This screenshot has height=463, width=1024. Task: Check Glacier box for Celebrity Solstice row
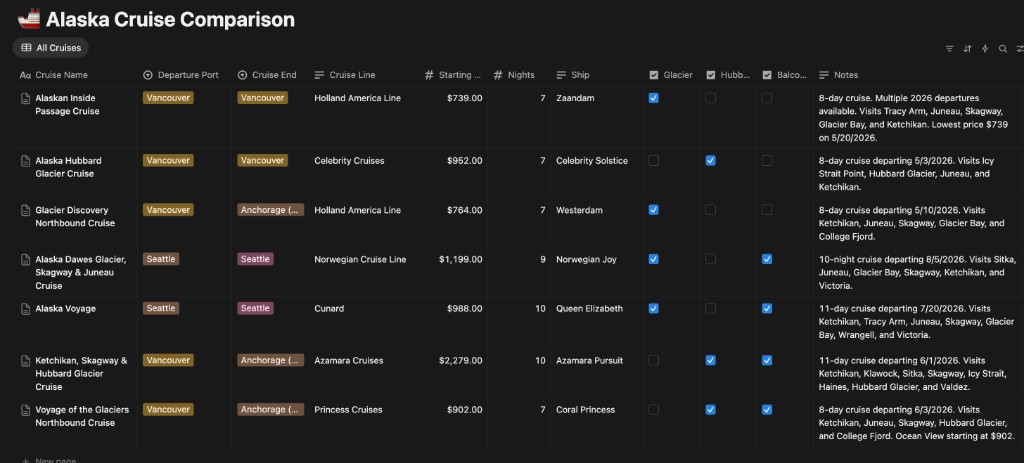654,161
